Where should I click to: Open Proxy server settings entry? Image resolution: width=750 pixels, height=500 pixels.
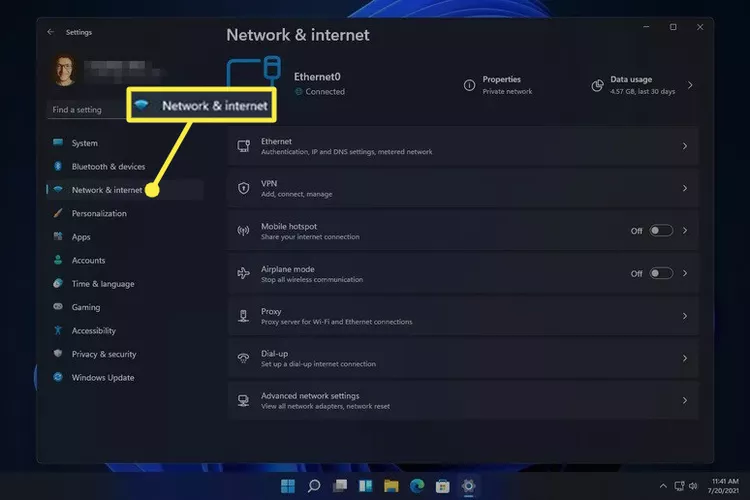tap(463, 316)
